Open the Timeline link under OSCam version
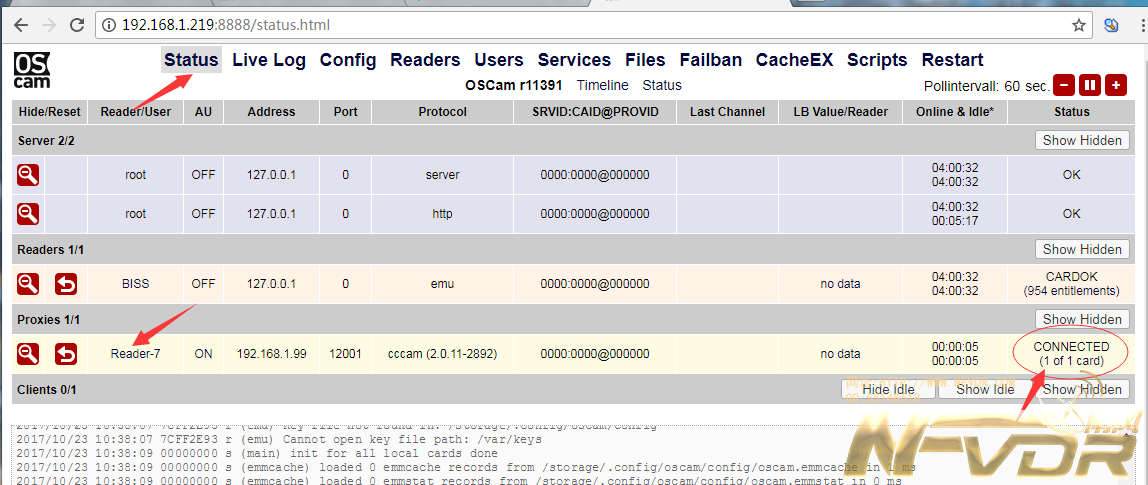Screen dimensions: 1148x485 602,85
